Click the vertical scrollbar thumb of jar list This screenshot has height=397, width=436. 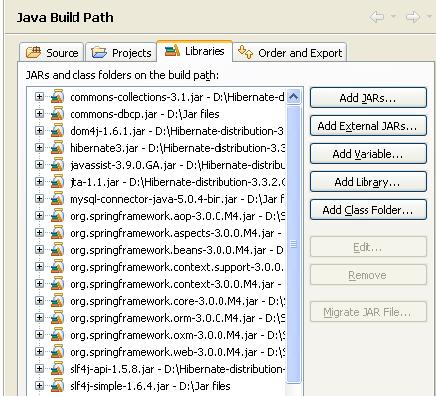pyautogui.click(x=294, y=244)
